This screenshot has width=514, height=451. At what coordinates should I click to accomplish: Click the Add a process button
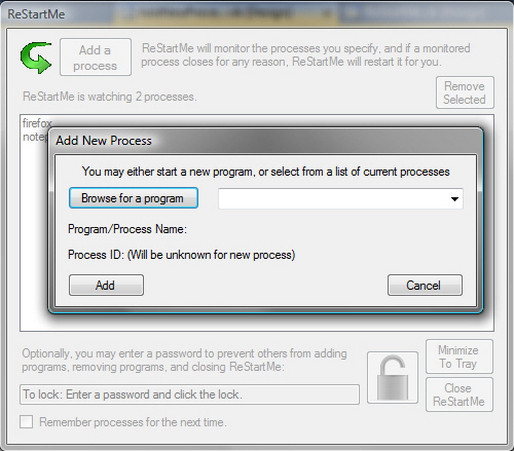(x=95, y=57)
